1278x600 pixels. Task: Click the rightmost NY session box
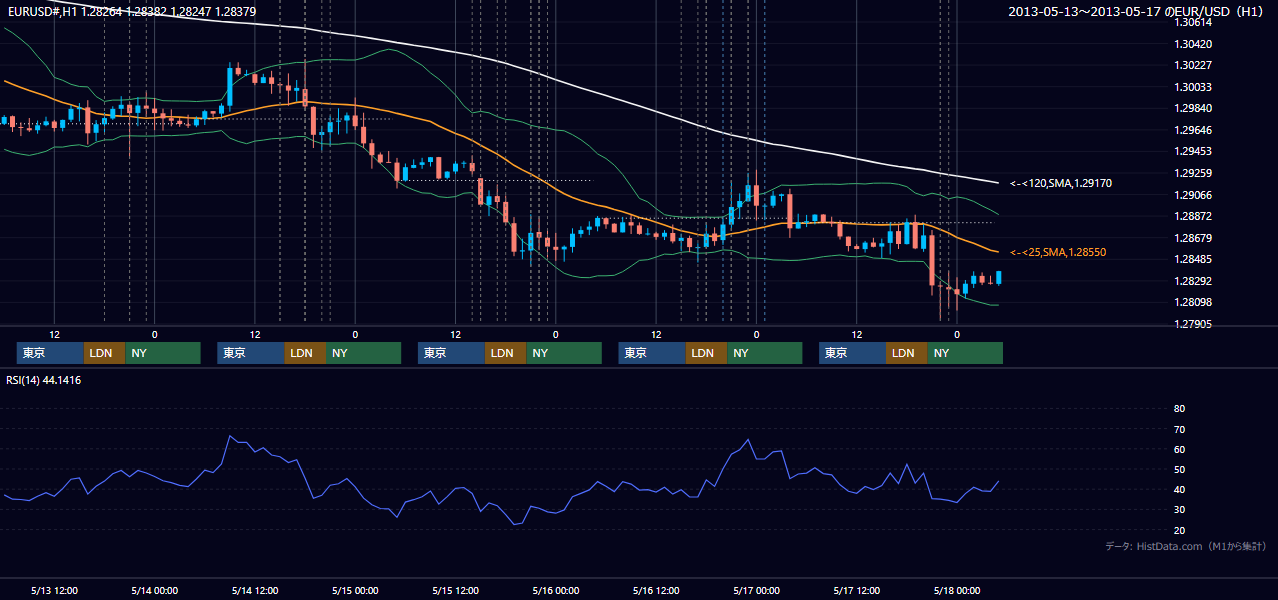[x=964, y=353]
